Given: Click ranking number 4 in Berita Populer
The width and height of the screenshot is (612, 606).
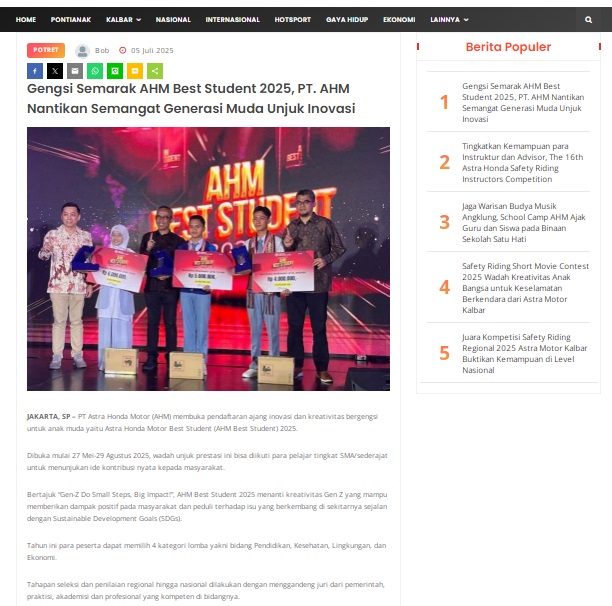Looking at the screenshot, I should pyautogui.click(x=444, y=288).
